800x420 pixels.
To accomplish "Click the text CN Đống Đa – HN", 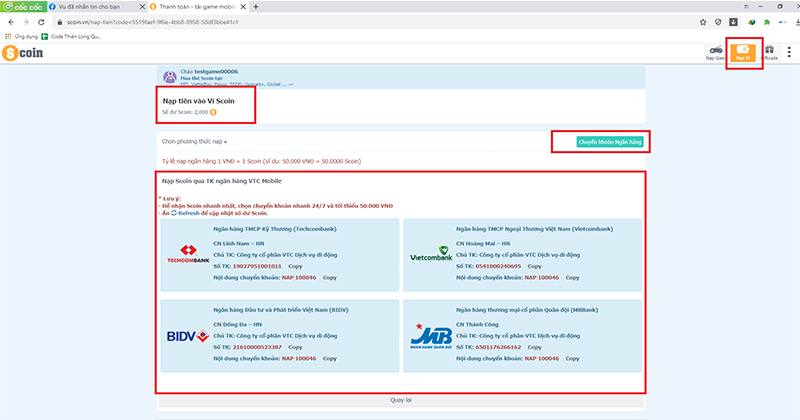I will tap(237, 325).
